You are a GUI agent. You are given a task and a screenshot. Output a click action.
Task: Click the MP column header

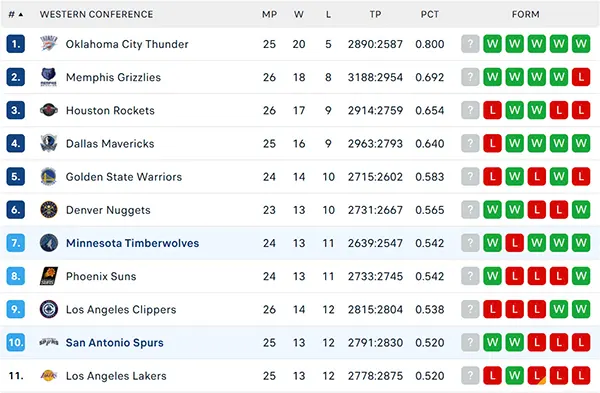click(x=269, y=15)
